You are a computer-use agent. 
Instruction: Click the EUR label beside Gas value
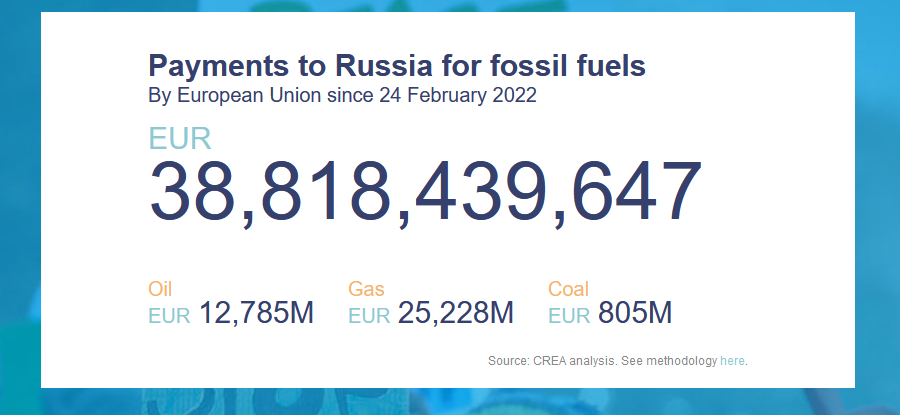(x=369, y=316)
